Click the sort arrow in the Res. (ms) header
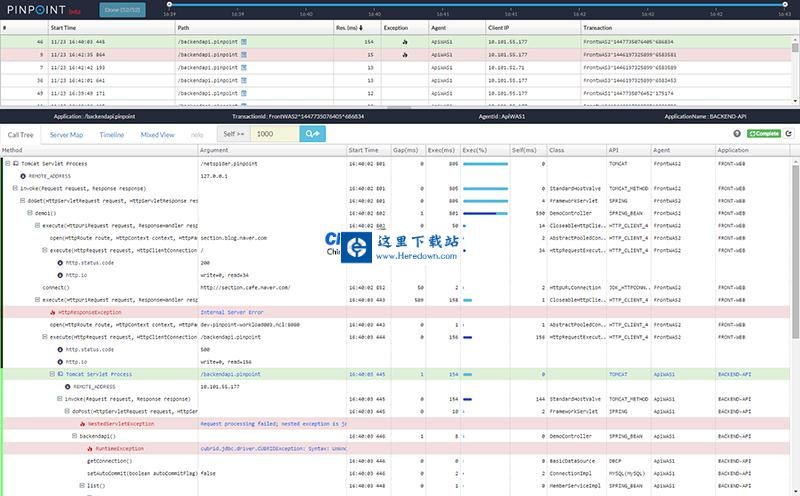The image size is (800, 496). point(361,28)
